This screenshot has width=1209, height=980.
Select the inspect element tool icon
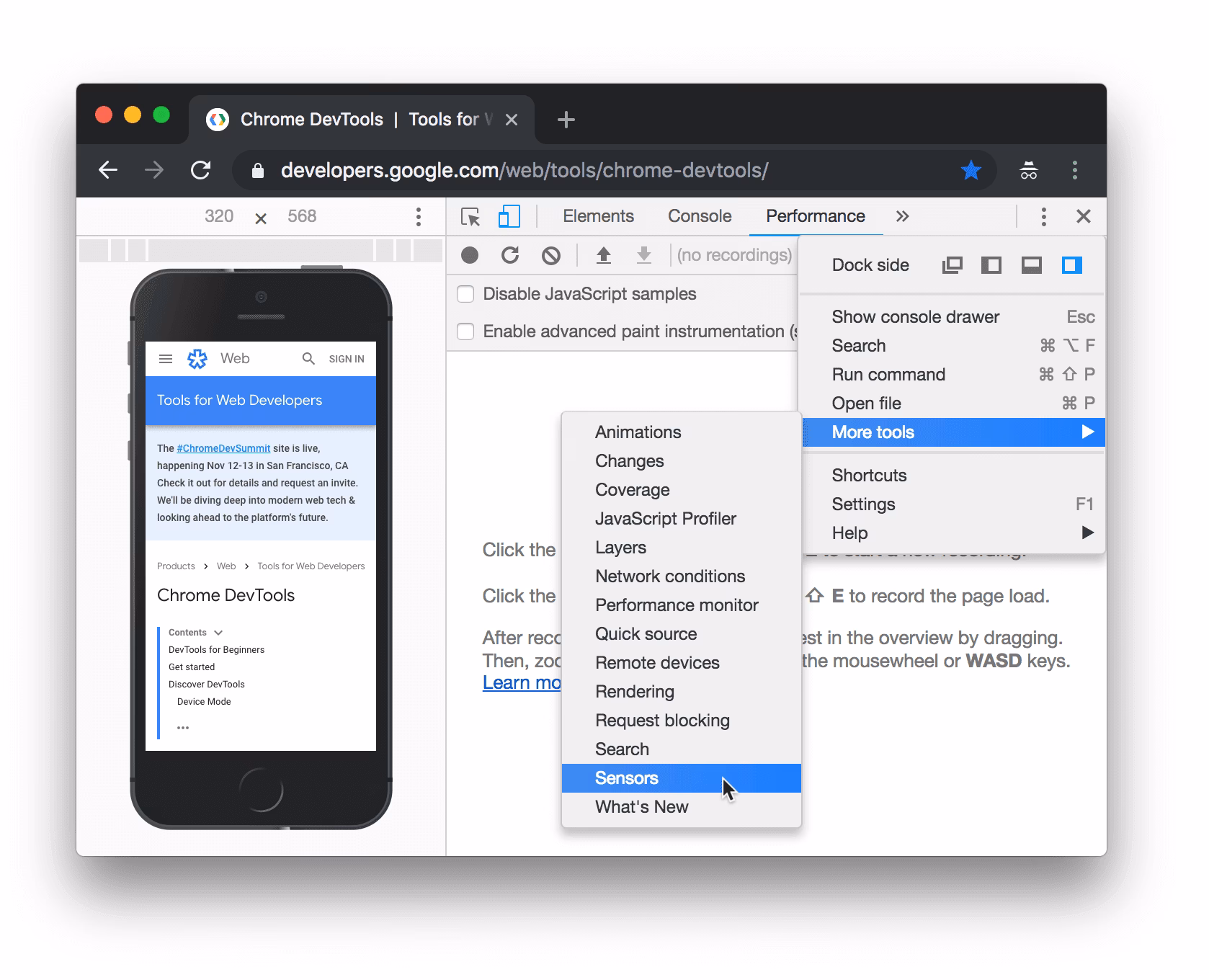[x=470, y=216]
